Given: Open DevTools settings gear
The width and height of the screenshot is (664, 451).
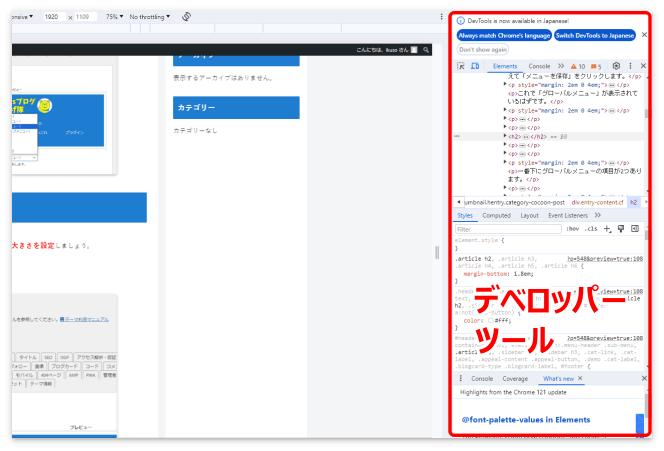Looking at the screenshot, I should (616, 66).
